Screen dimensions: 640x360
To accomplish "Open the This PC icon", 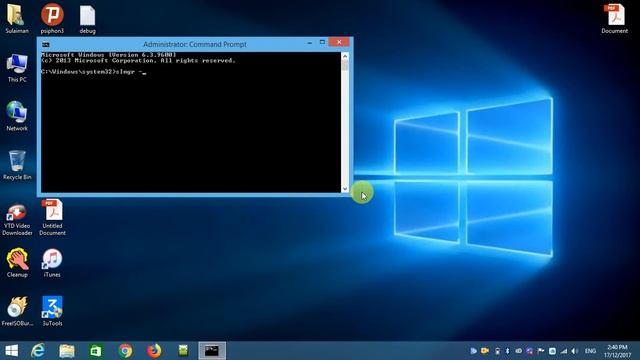I will [17, 68].
